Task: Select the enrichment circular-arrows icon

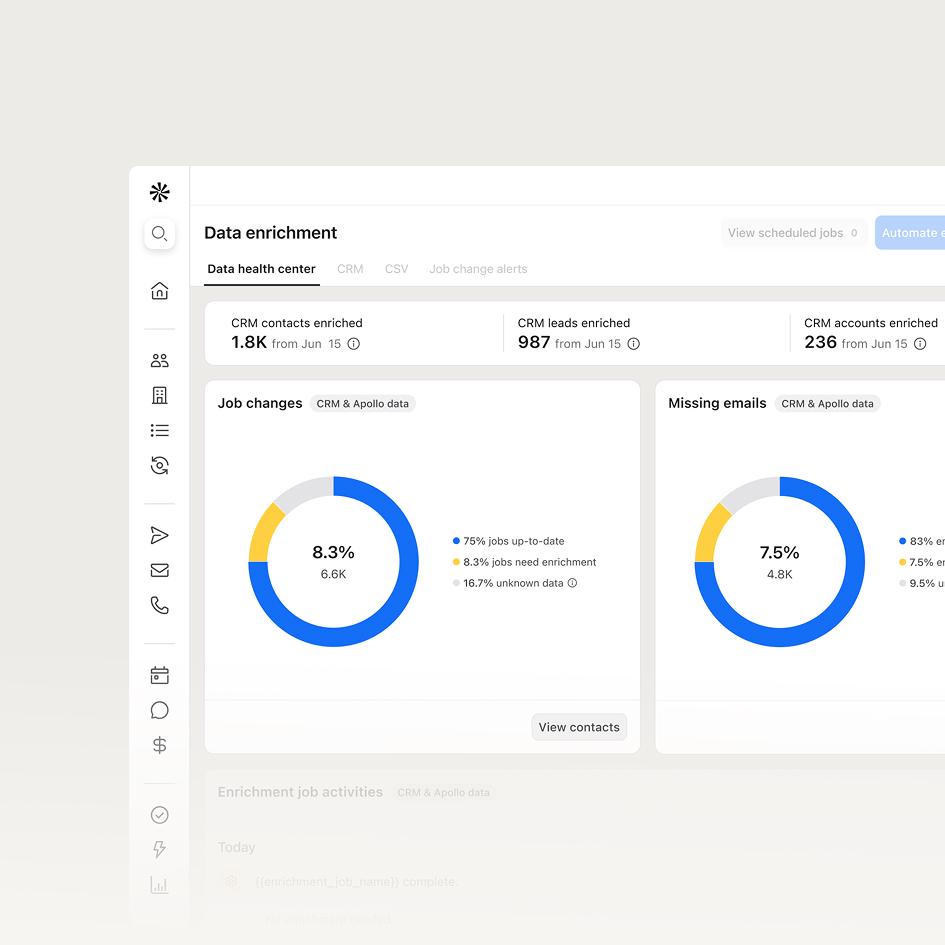Action: (159, 465)
